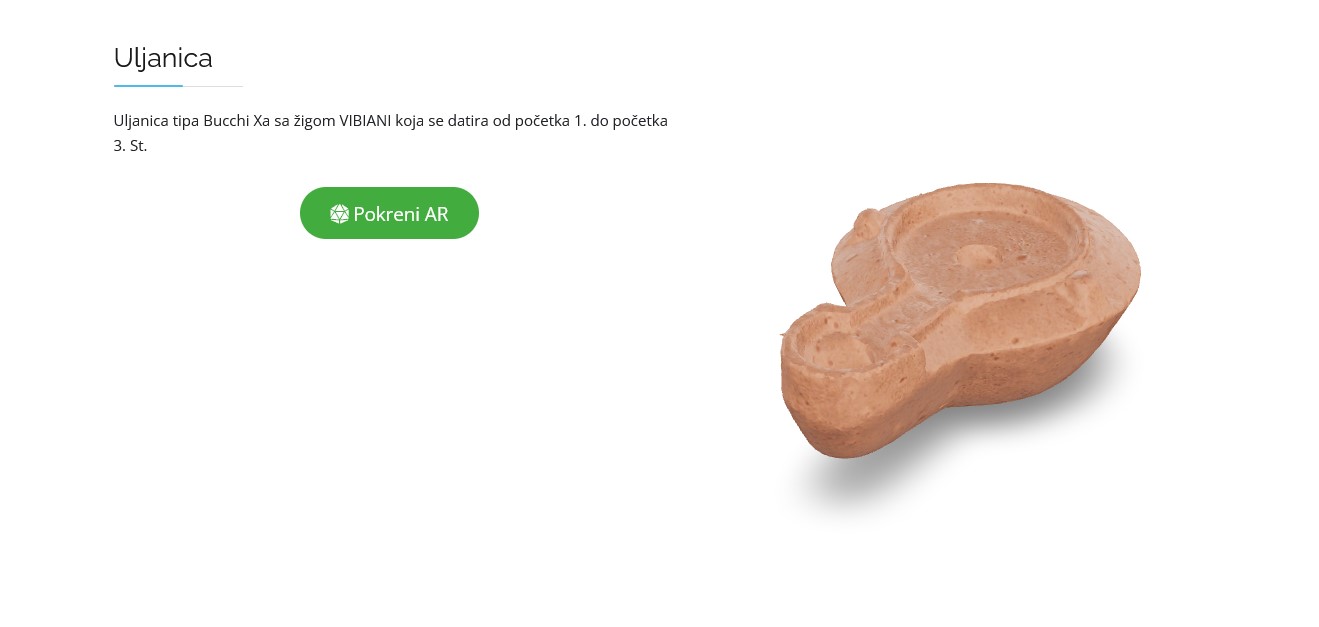The image size is (1319, 627).
Task: Click the AR letters on green button
Action: coord(437,214)
